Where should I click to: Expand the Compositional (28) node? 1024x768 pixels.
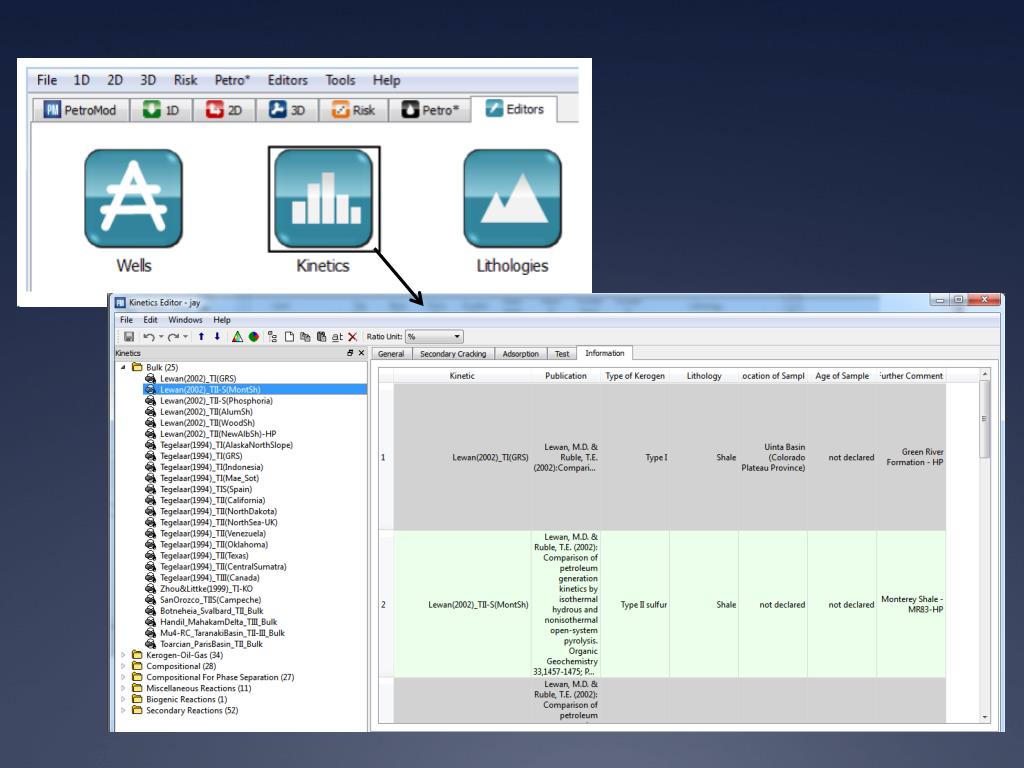(123, 665)
